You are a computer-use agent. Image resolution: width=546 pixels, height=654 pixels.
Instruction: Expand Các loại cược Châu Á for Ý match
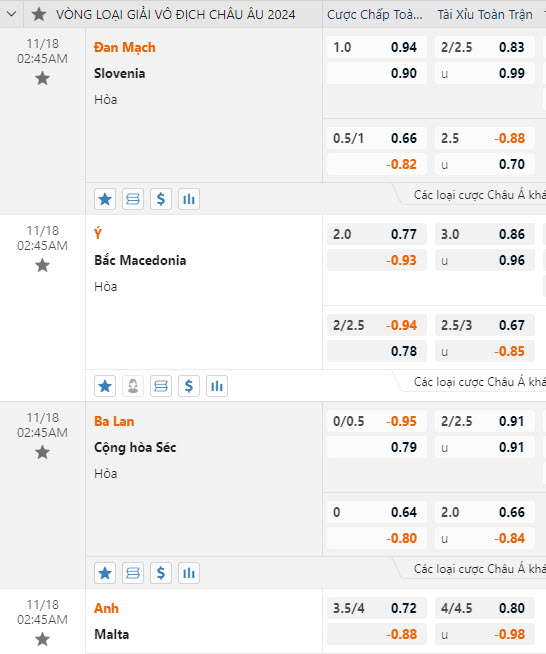[479, 382]
